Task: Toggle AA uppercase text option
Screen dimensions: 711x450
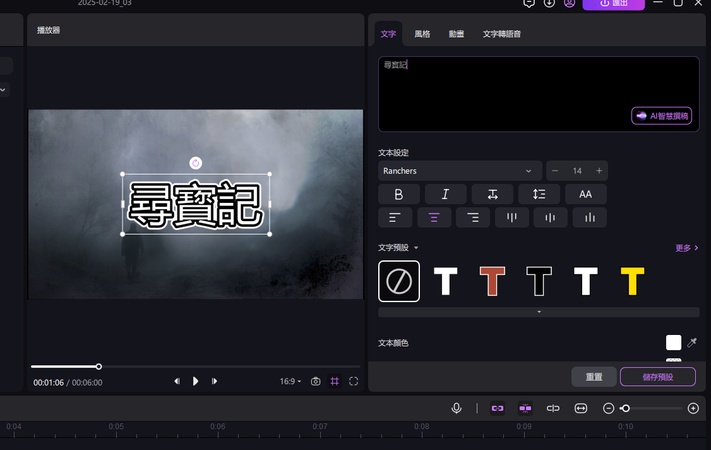Action: click(x=585, y=194)
